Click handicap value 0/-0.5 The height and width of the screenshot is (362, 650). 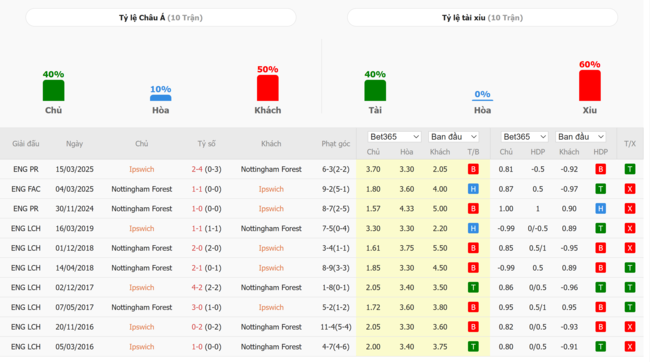(538, 228)
